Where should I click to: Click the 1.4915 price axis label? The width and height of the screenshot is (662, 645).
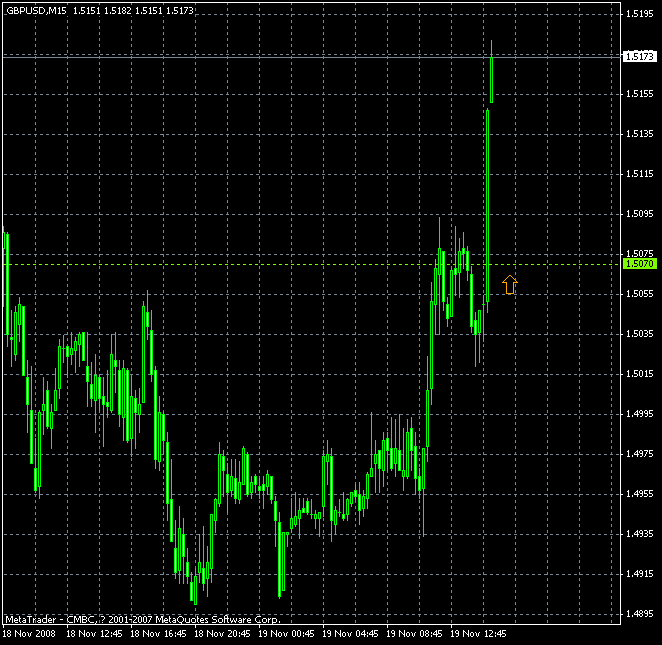pos(639,574)
